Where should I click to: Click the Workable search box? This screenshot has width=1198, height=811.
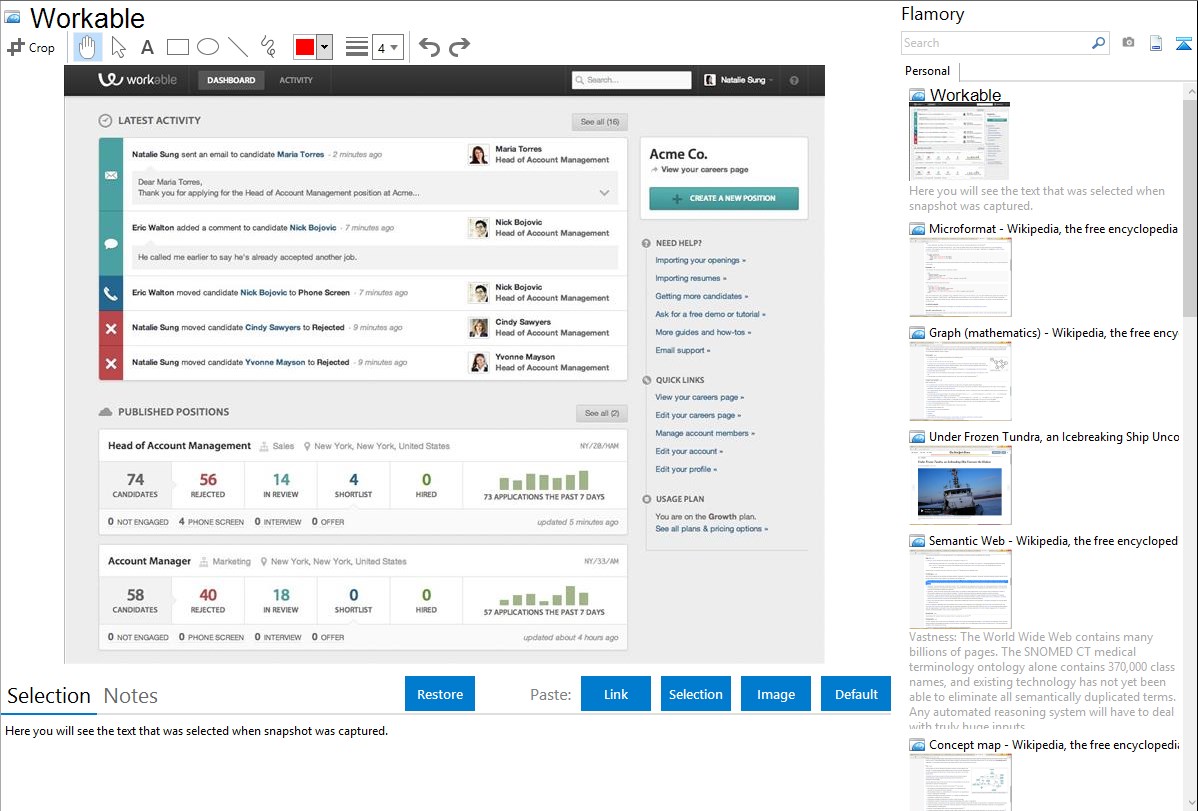631,79
